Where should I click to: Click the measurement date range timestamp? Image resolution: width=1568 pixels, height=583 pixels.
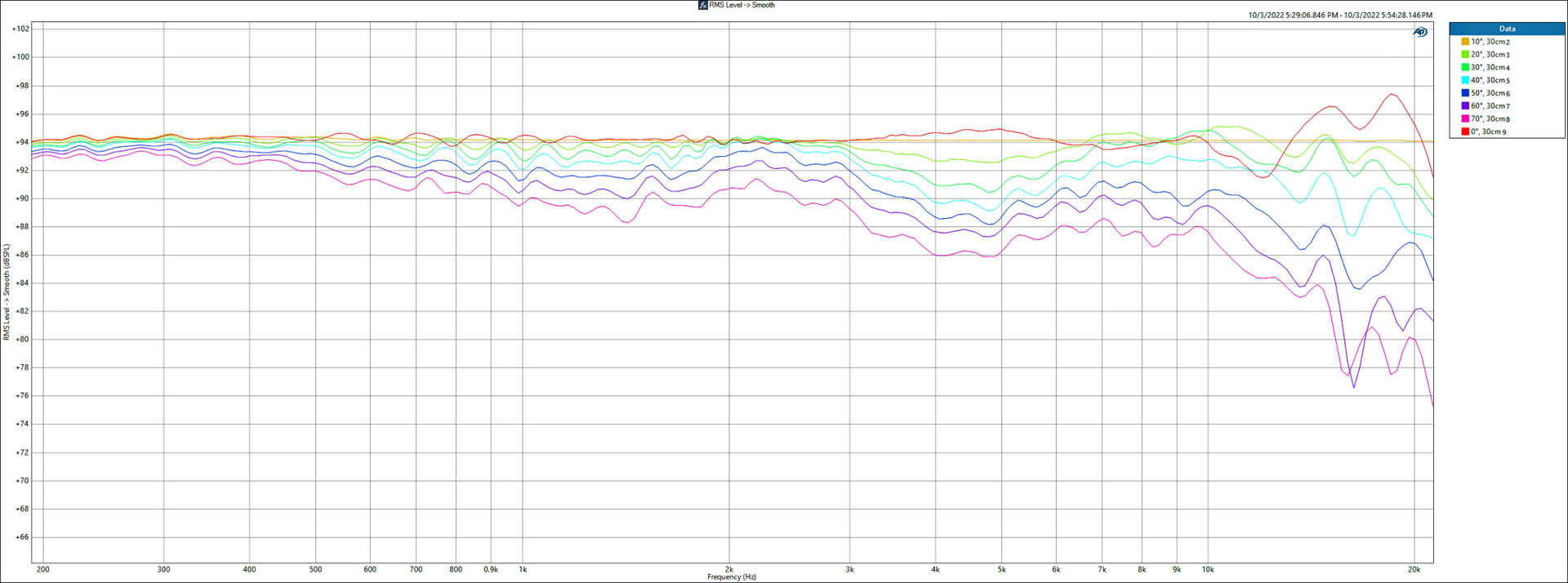tap(1340, 15)
